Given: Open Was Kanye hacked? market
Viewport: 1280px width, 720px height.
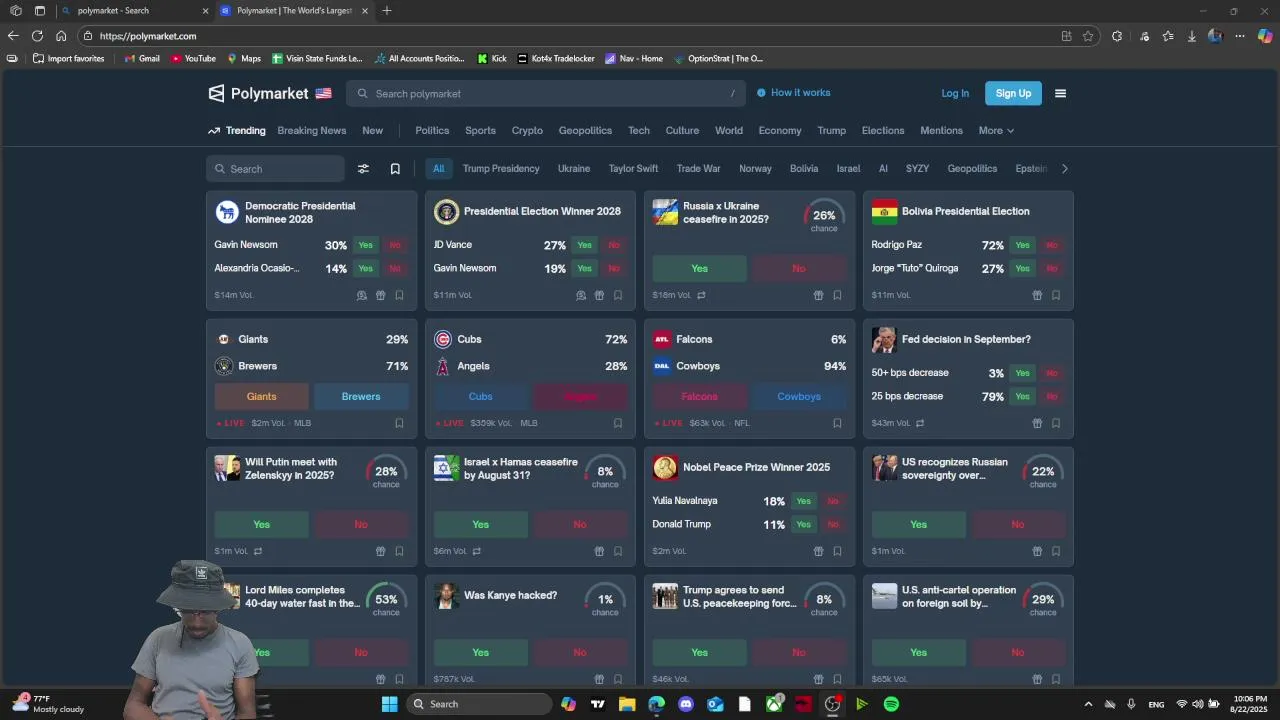Looking at the screenshot, I should point(510,595).
